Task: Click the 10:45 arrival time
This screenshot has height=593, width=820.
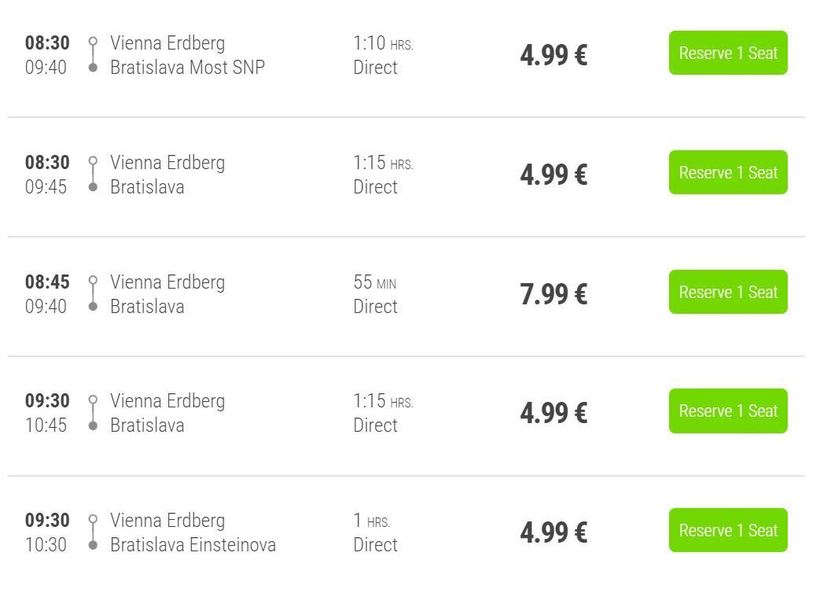Action: (x=46, y=425)
